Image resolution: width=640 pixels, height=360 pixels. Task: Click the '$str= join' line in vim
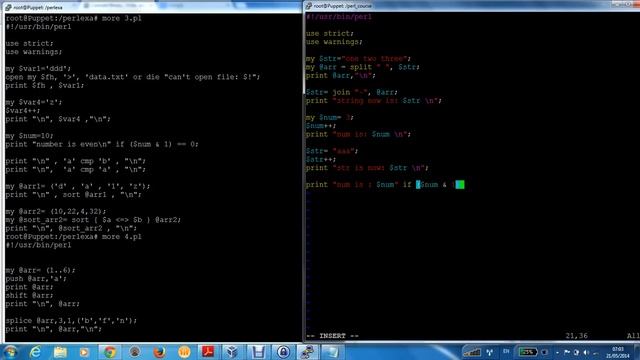coord(352,92)
